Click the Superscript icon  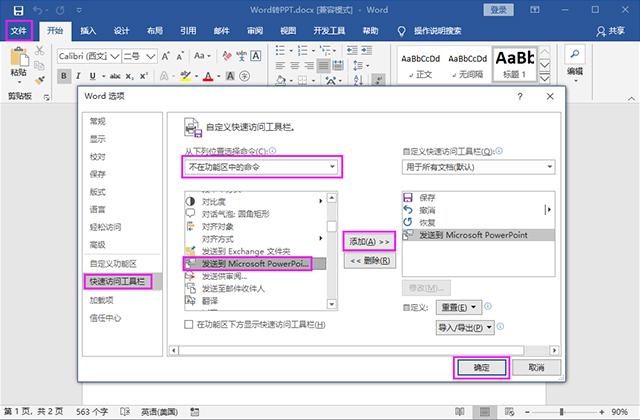coord(144,76)
